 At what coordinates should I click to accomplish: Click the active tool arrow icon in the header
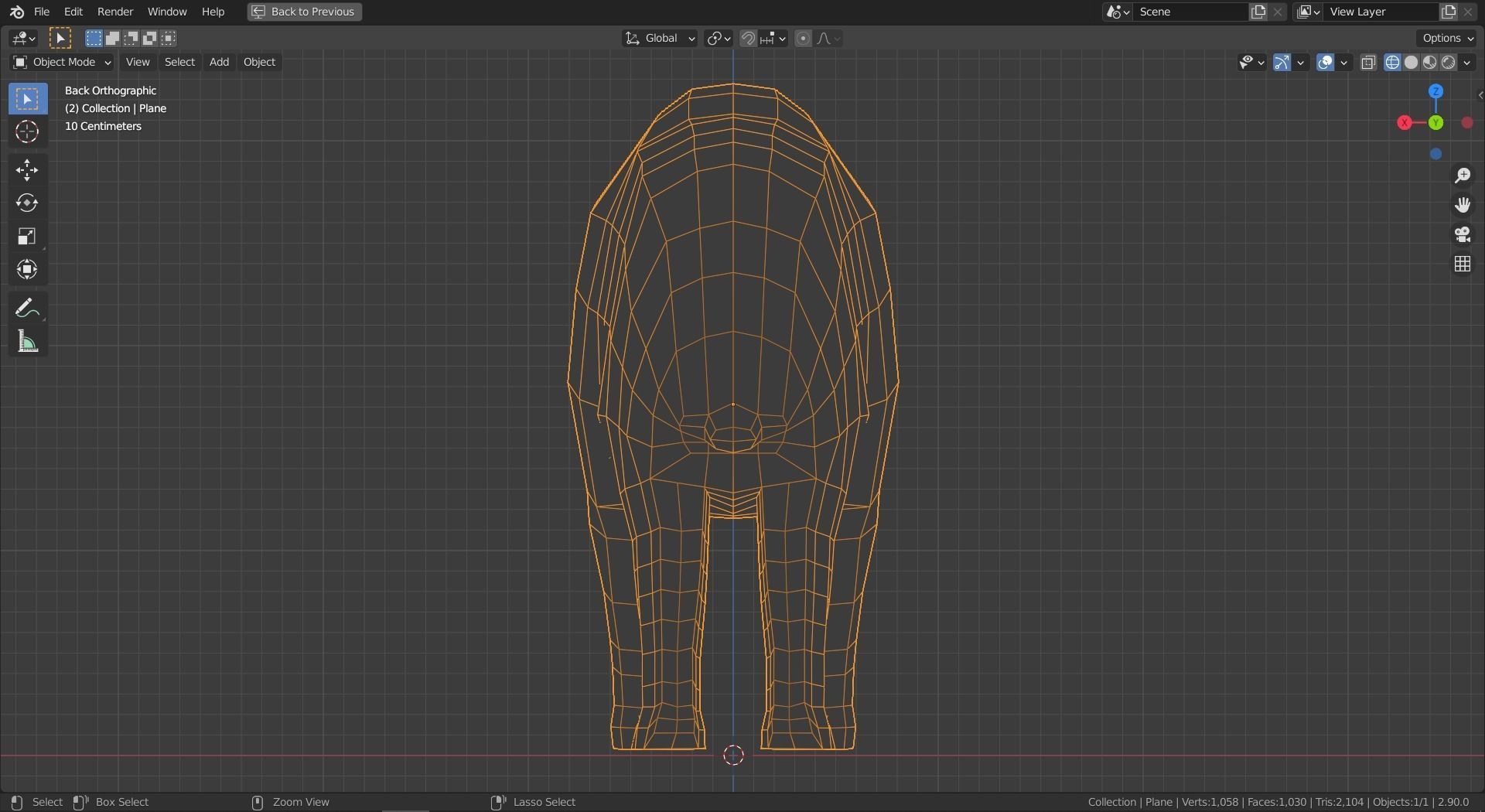(x=60, y=38)
